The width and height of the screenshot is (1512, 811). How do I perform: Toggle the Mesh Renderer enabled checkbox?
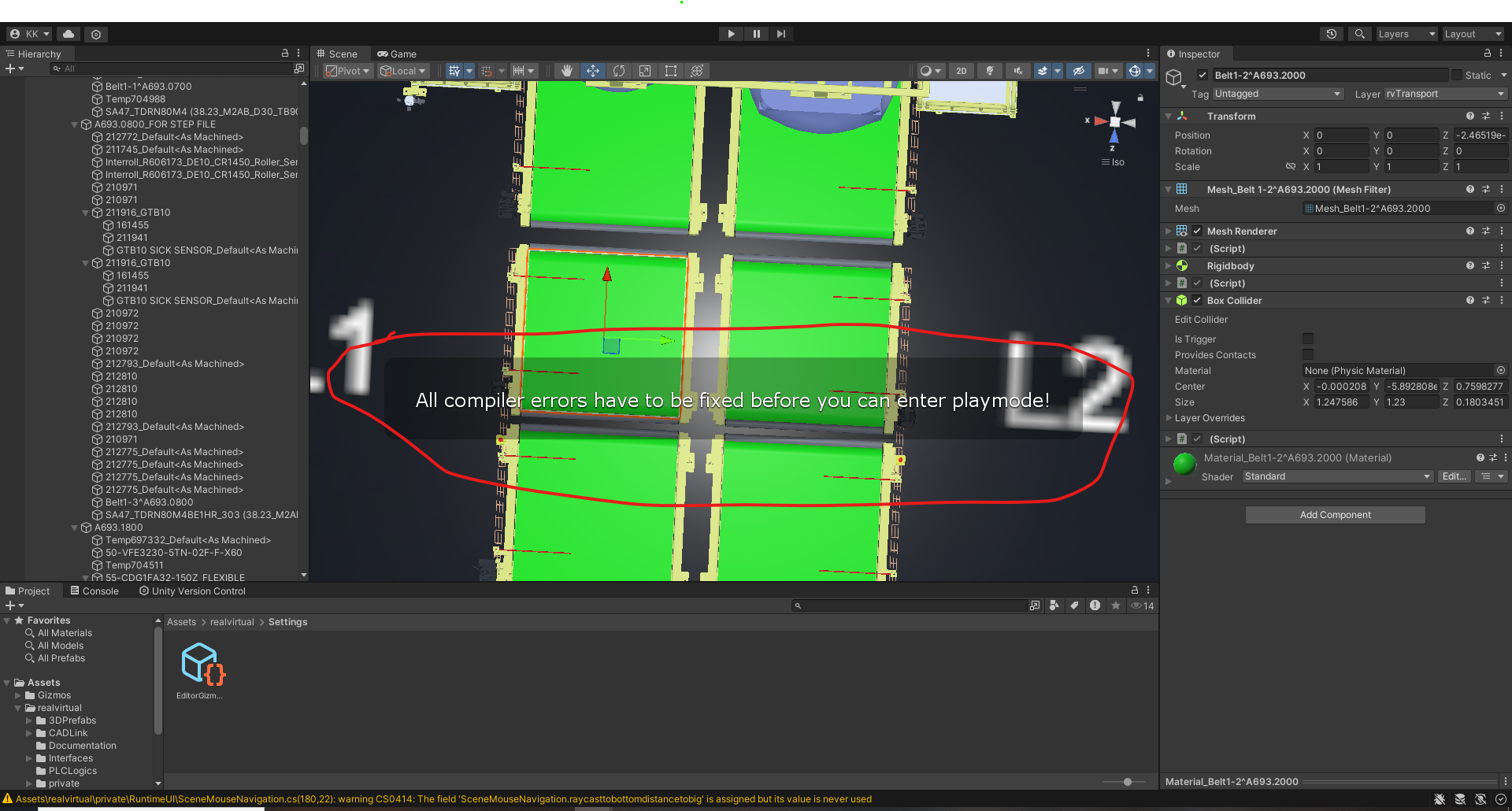tap(1197, 231)
